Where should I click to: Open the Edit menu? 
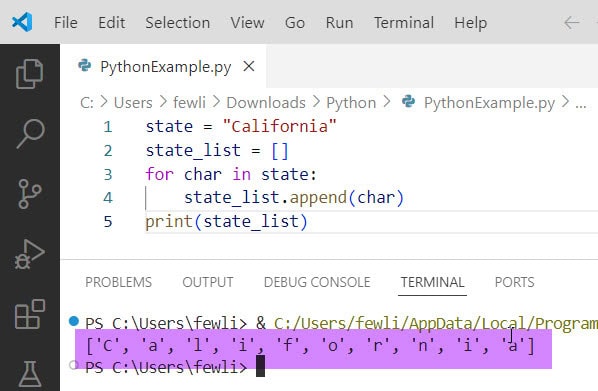point(111,23)
